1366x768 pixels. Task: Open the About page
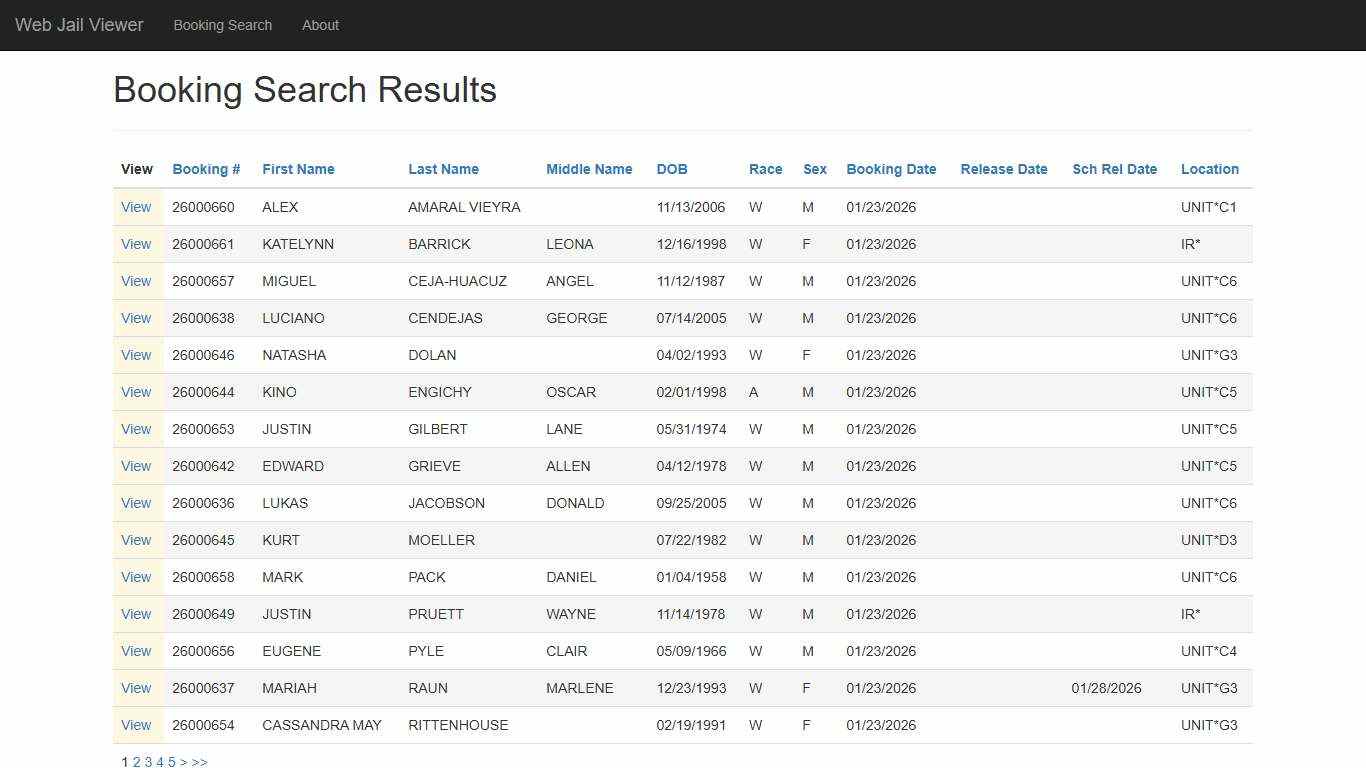[320, 25]
